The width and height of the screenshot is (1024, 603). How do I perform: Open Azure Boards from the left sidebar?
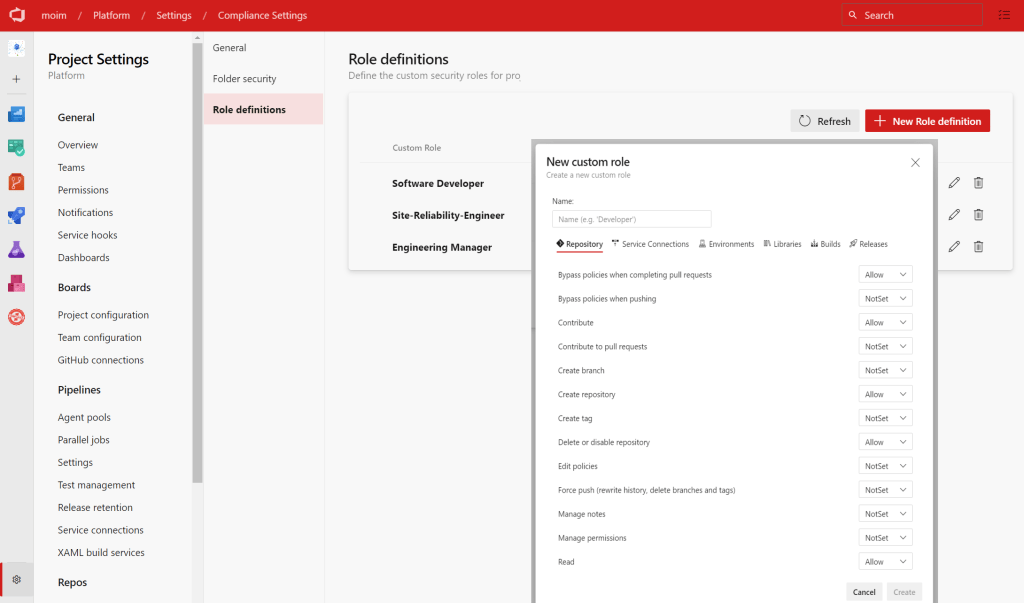click(16, 147)
